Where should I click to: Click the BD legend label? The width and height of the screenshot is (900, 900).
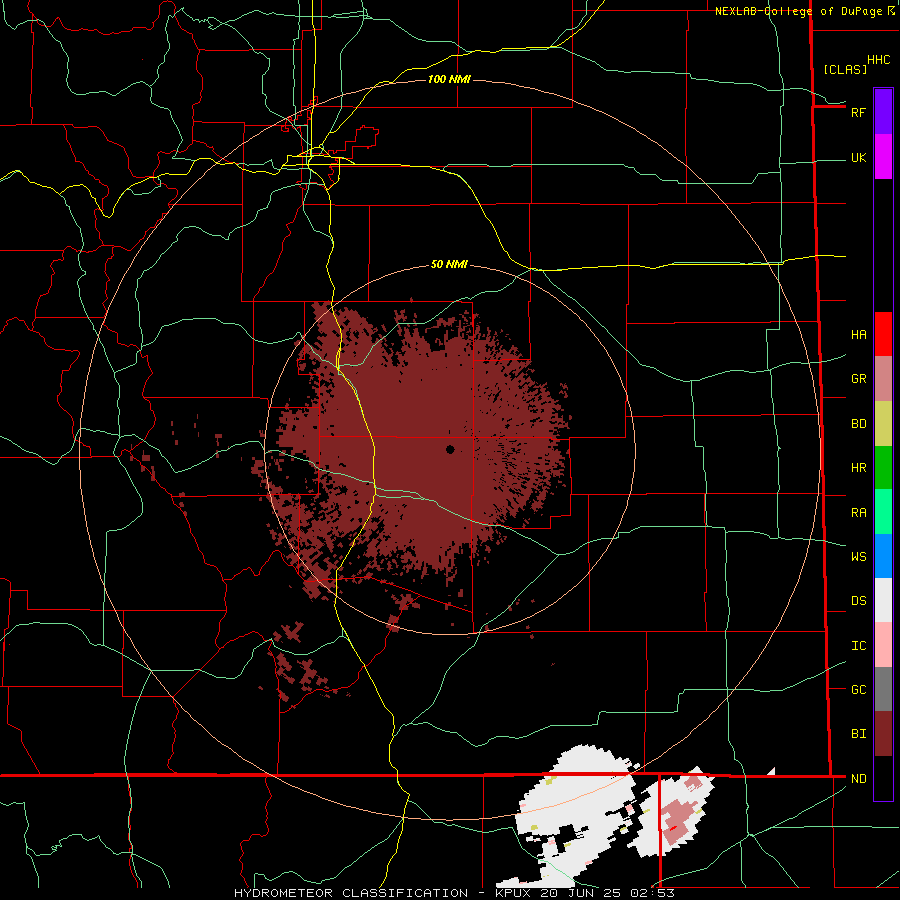point(859,424)
